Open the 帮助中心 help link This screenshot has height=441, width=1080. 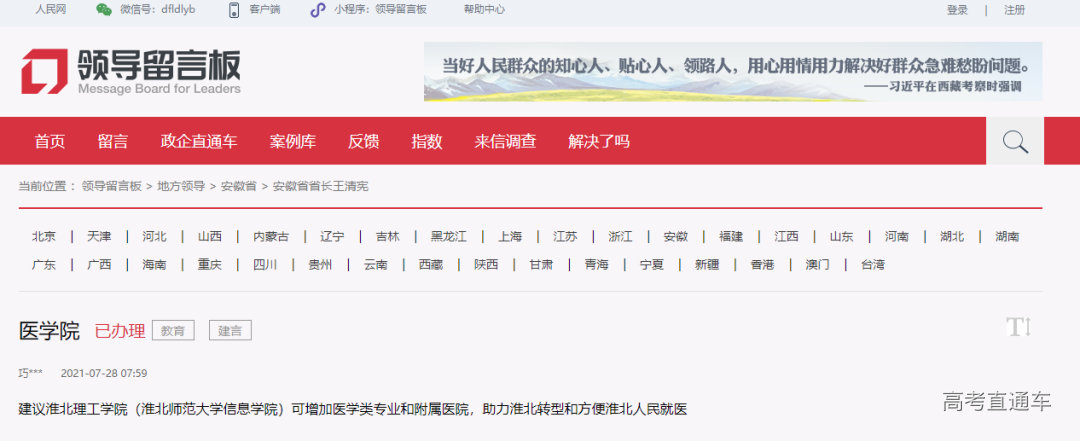484,10
